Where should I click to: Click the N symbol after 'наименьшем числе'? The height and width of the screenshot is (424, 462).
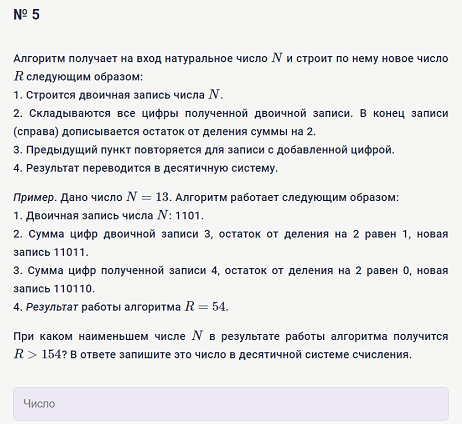tap(197, 336)
